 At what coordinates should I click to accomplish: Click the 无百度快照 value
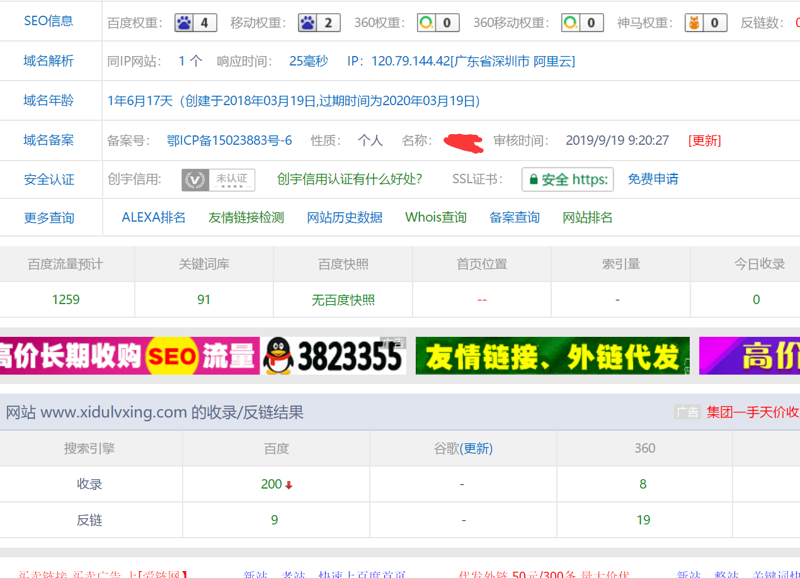point(343,299)
